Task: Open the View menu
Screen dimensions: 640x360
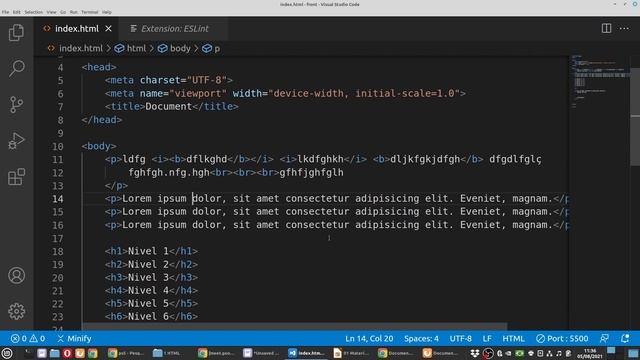Action: 51,12
